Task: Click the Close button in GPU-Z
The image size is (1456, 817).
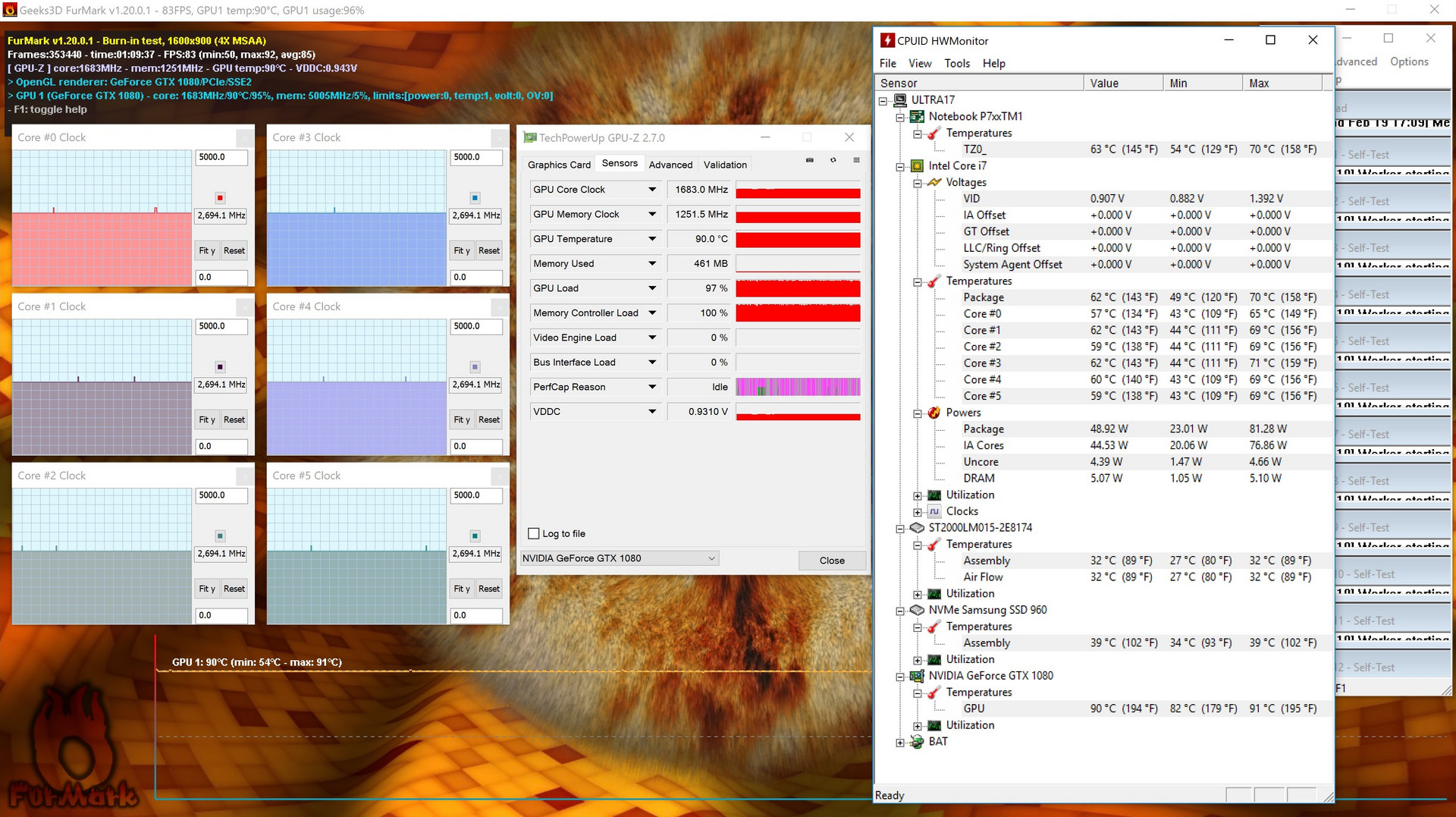Action: pyautogui.click(x=832, y=561)
